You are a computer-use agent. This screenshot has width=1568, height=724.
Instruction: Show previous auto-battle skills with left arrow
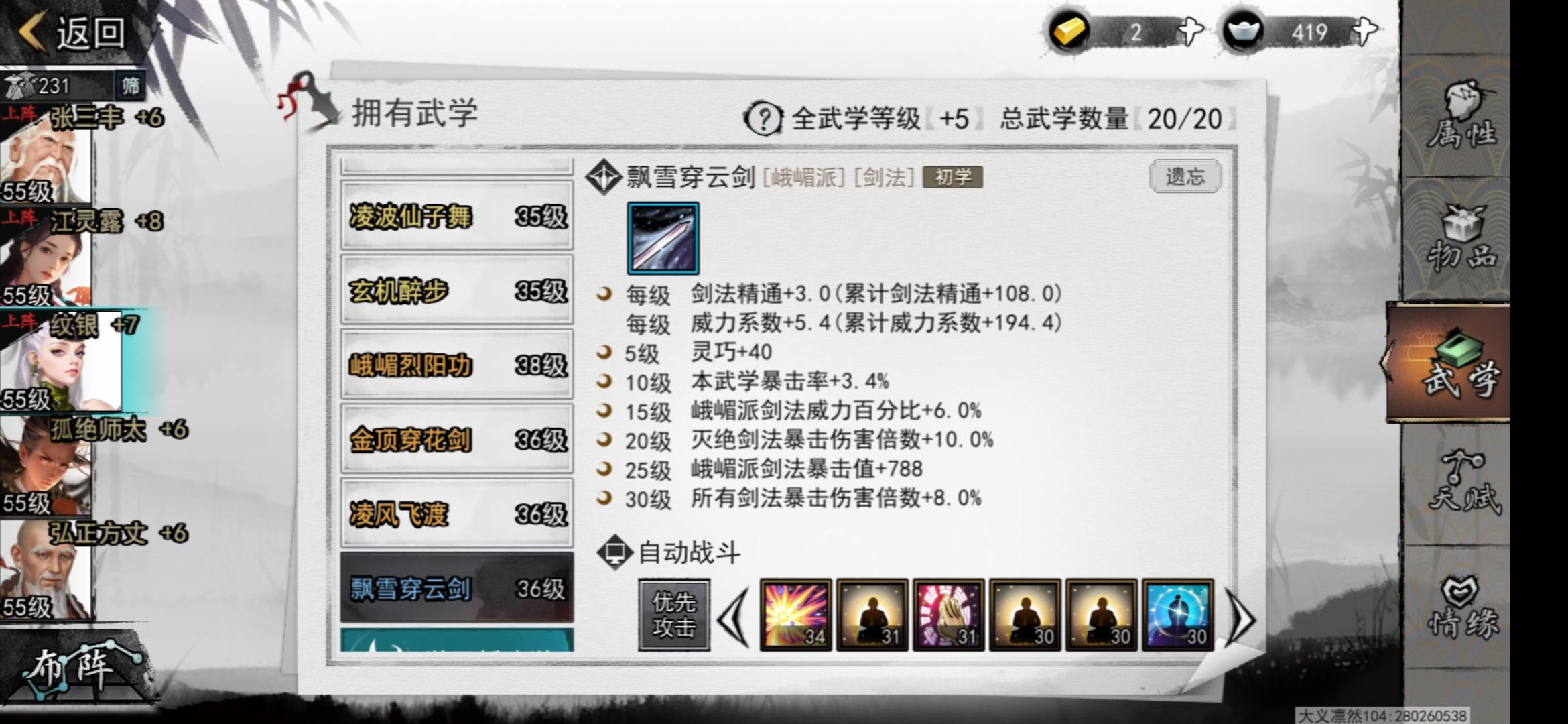734,617
